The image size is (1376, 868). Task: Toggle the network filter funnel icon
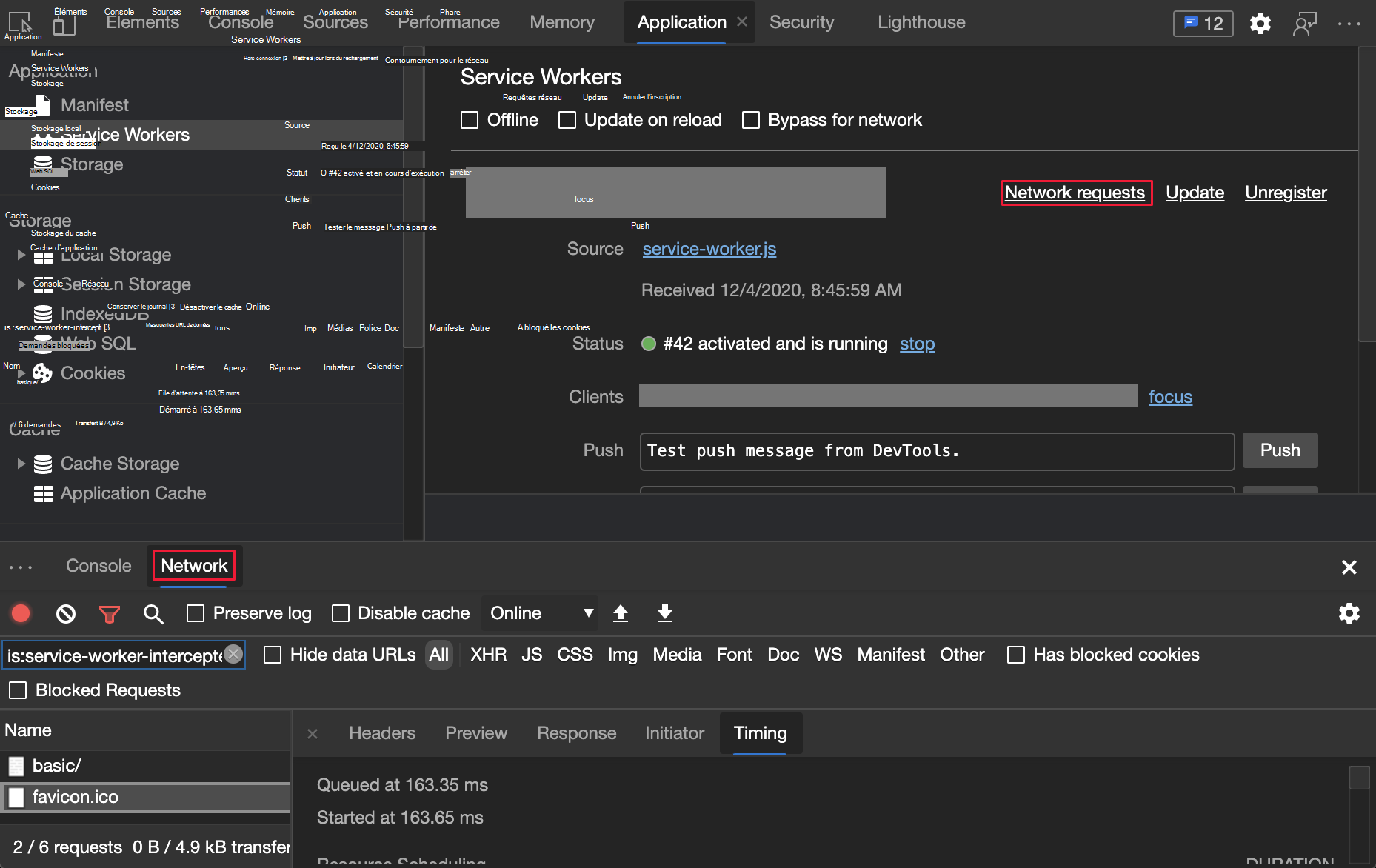click(109, 613)
